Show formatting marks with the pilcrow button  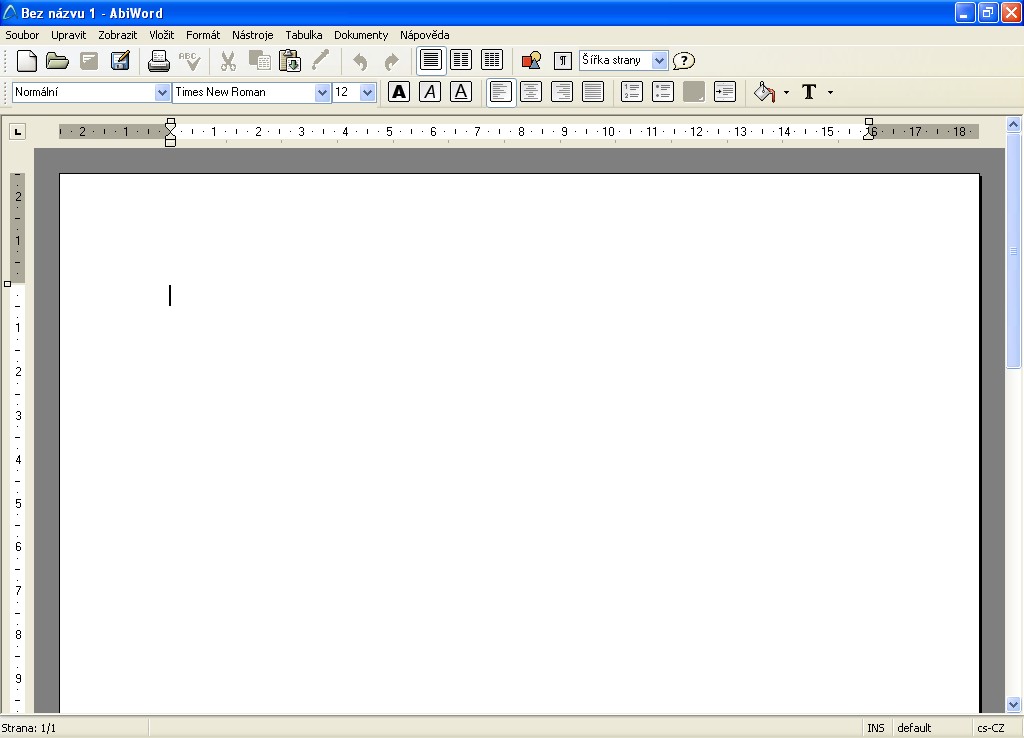click(562, 61)
